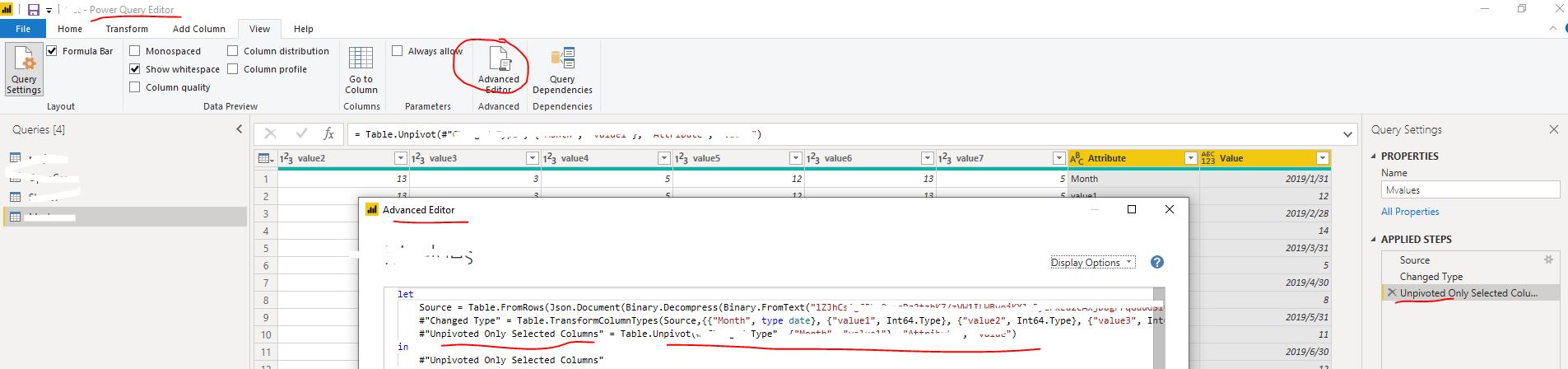Click the Advanced Editor code area
The width and height of the screenshot is (1568, 369).
click(770, 328)
